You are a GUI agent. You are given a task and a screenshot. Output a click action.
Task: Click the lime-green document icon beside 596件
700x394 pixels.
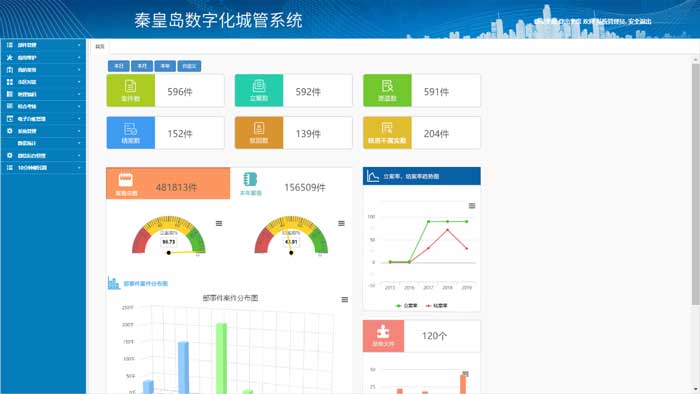point(130,86)
